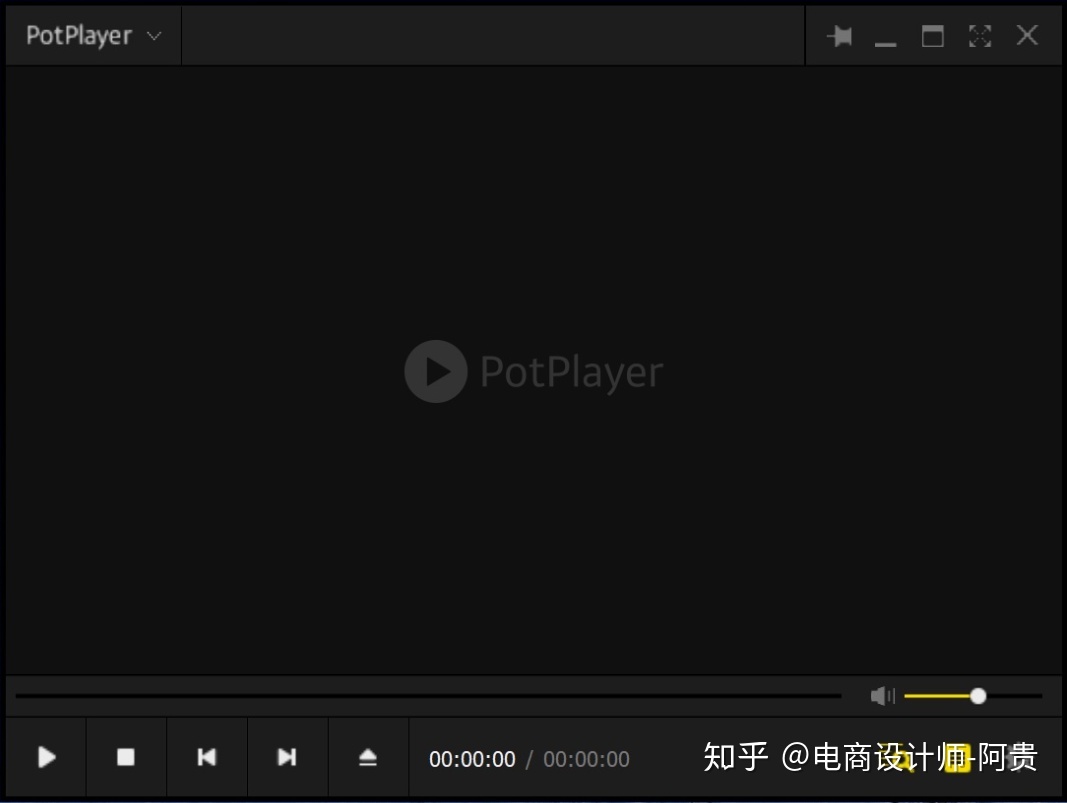Screen dimensions: 1067x803
Task: Click the playback seek bar
Action: coord(428,695)
